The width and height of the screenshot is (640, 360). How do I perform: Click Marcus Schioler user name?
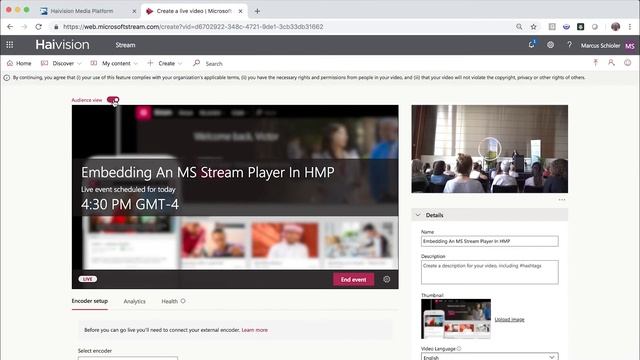pyautogui.click(x=600, y=46)
